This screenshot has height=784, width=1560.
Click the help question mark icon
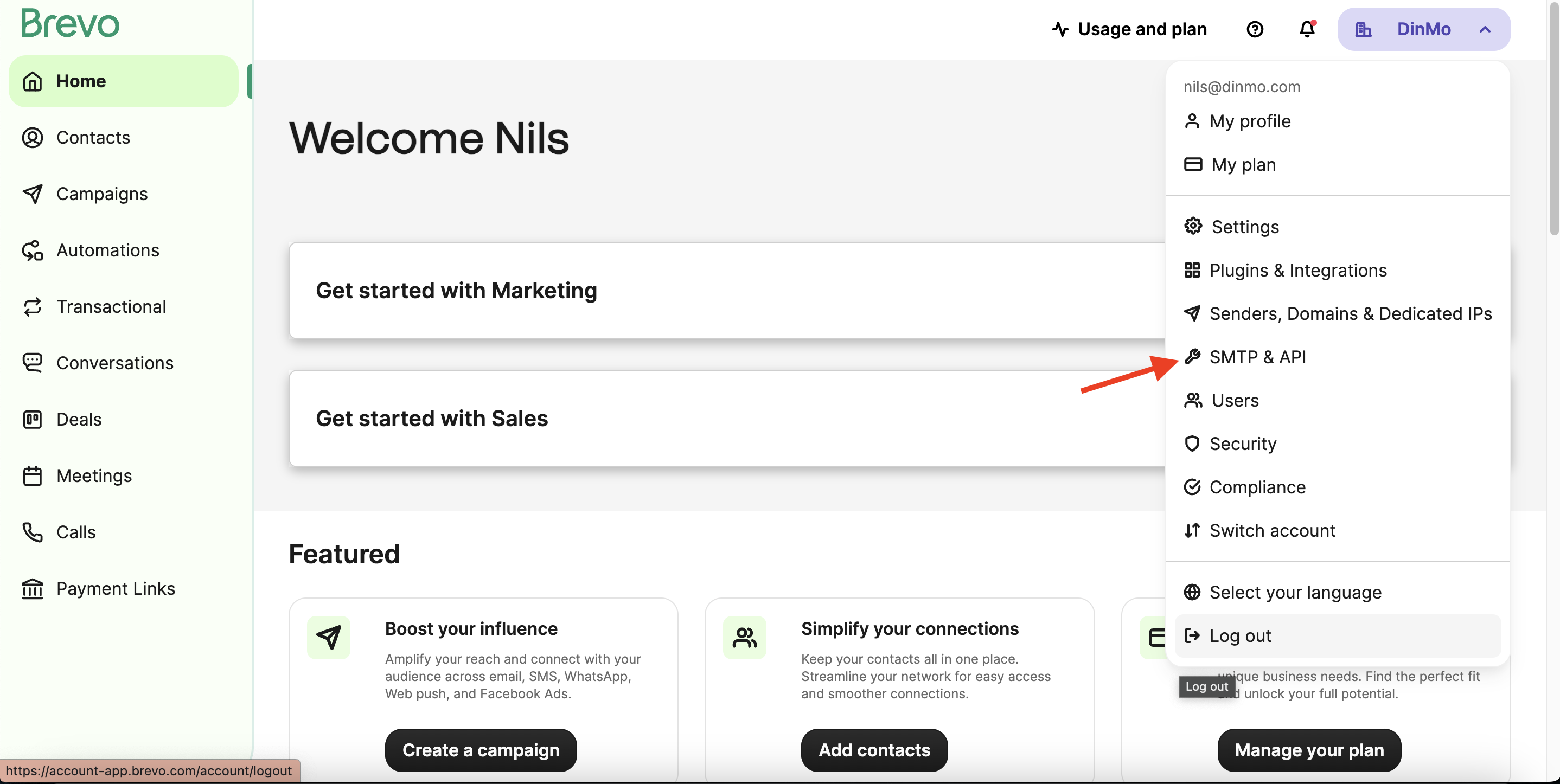click(x=1255, y=29)
